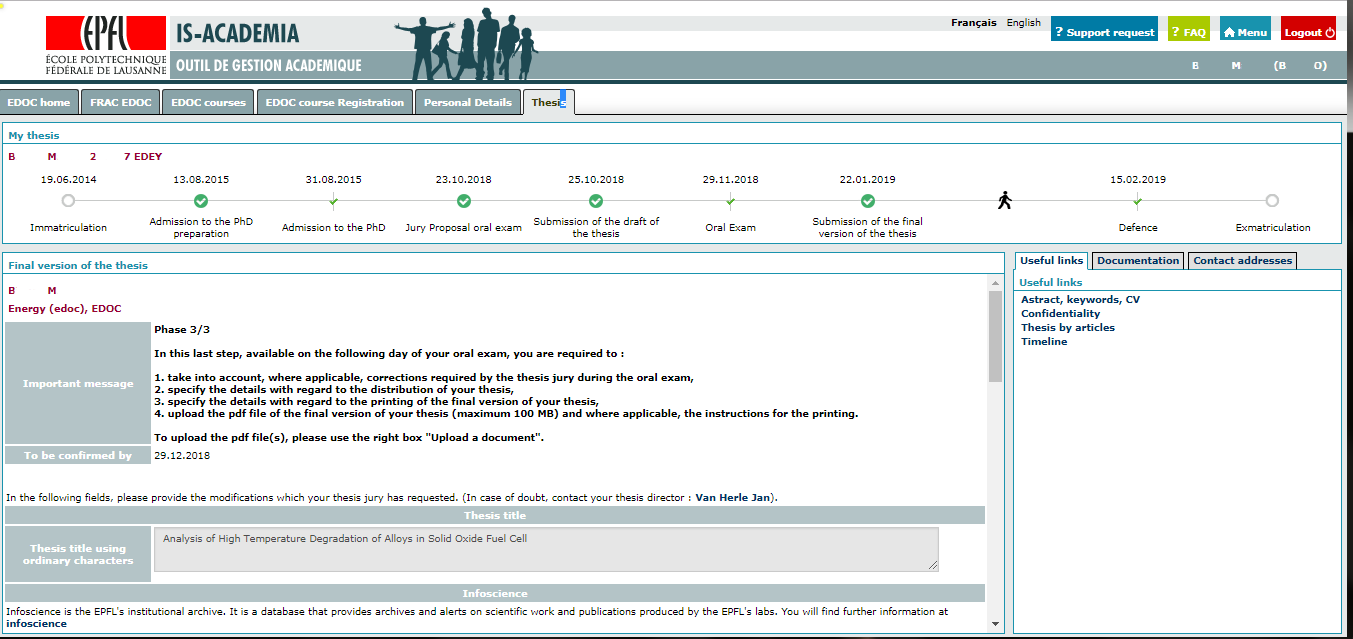Viewport: 1353px width, 639px height.
Task: Click the date 22.01.2019
Action: tap(868, 180)
